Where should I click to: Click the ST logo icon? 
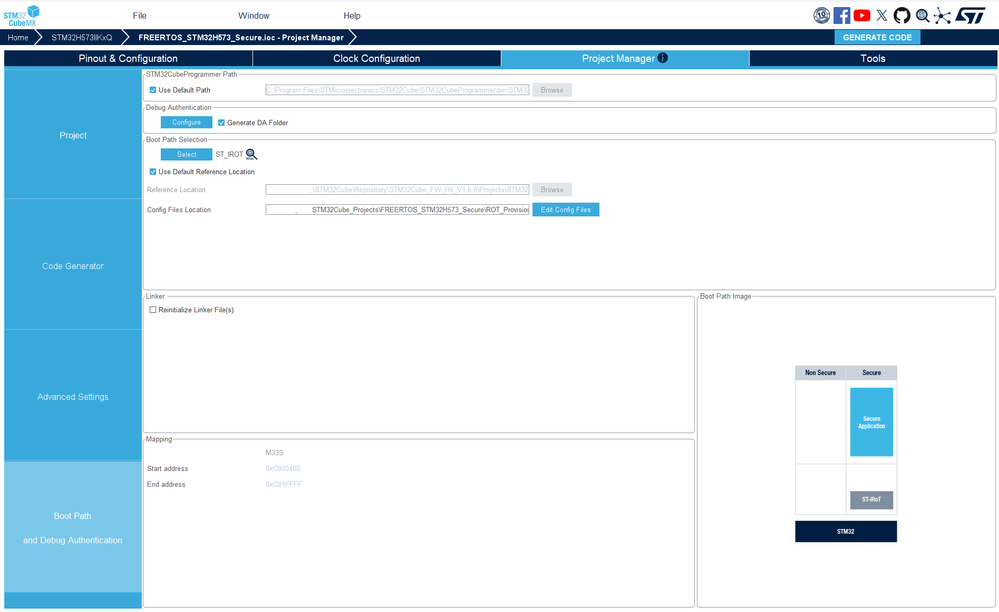click(x=971, y=15)
